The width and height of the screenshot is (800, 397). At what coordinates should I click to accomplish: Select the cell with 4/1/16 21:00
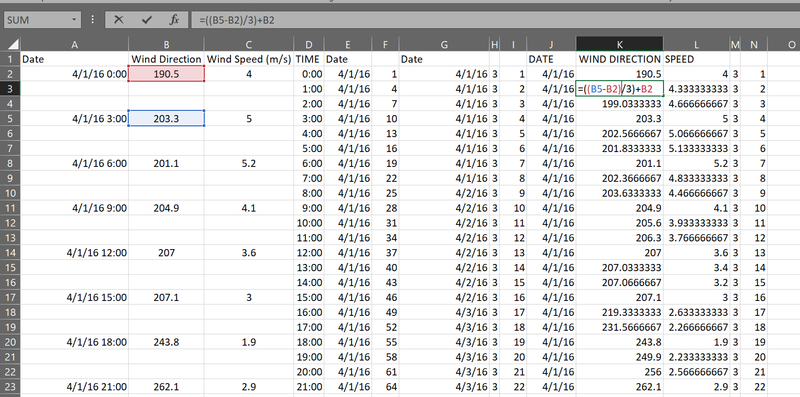click(x=74, y=387)
